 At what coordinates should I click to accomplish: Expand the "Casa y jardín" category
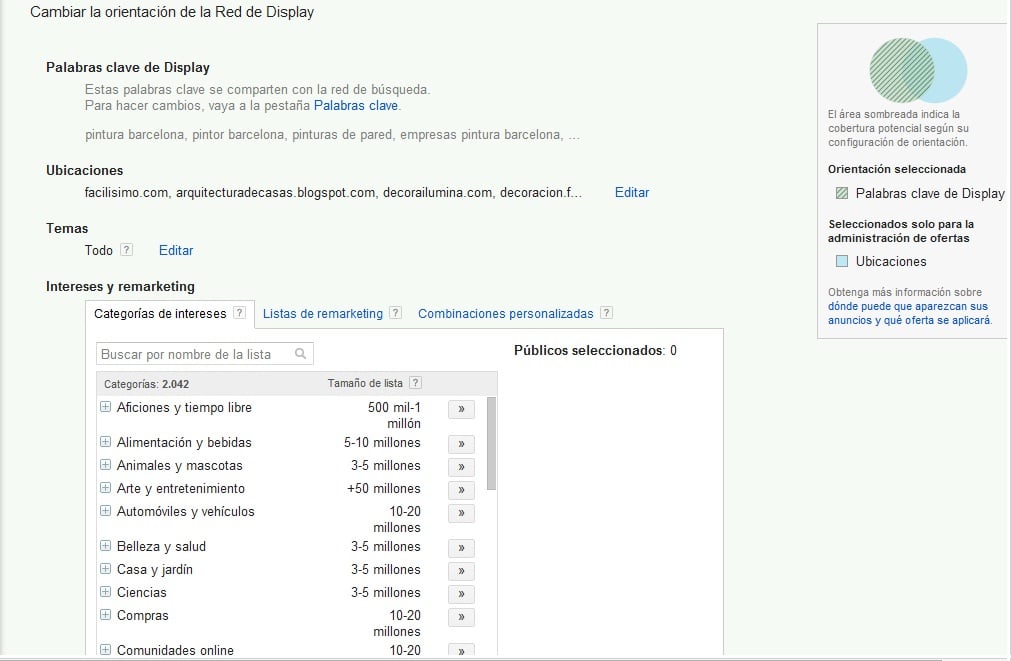pyautogui.click(x=106, y=570)
